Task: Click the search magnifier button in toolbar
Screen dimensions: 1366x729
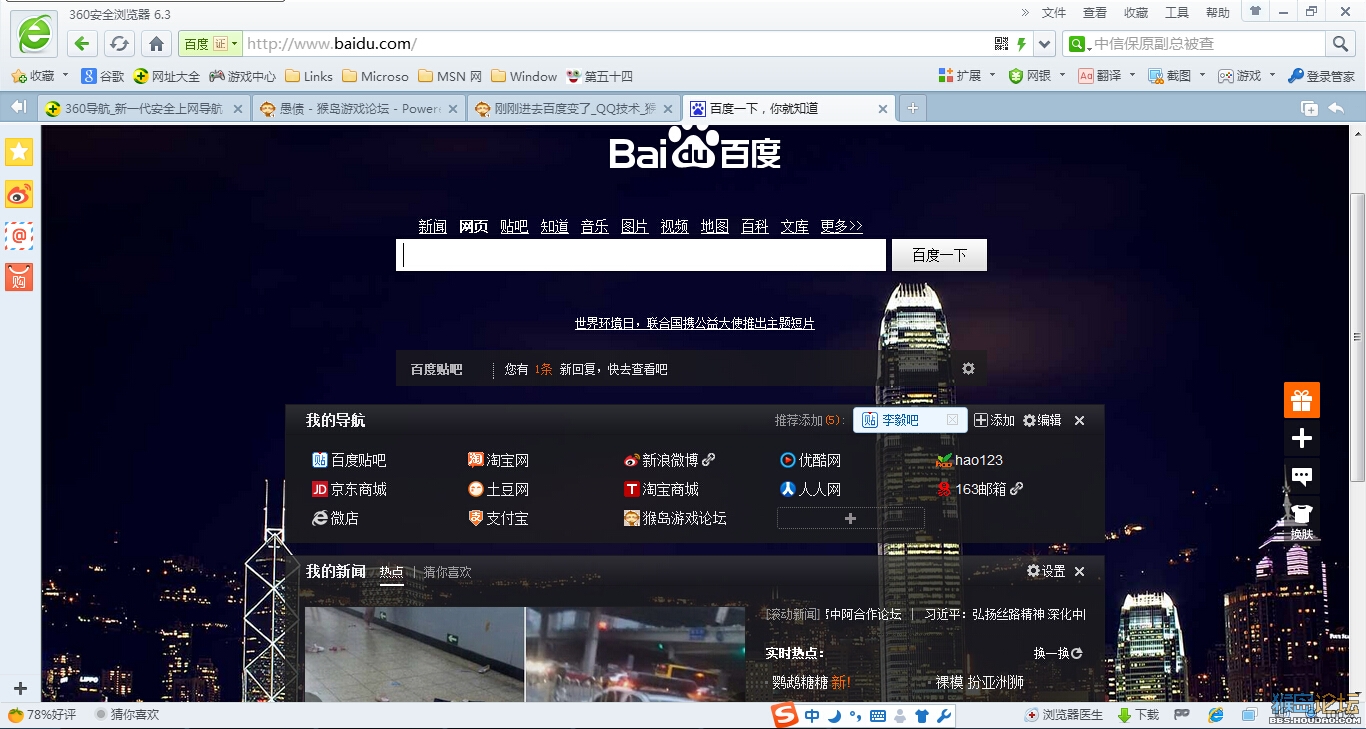Action: tap(1340, 44)
